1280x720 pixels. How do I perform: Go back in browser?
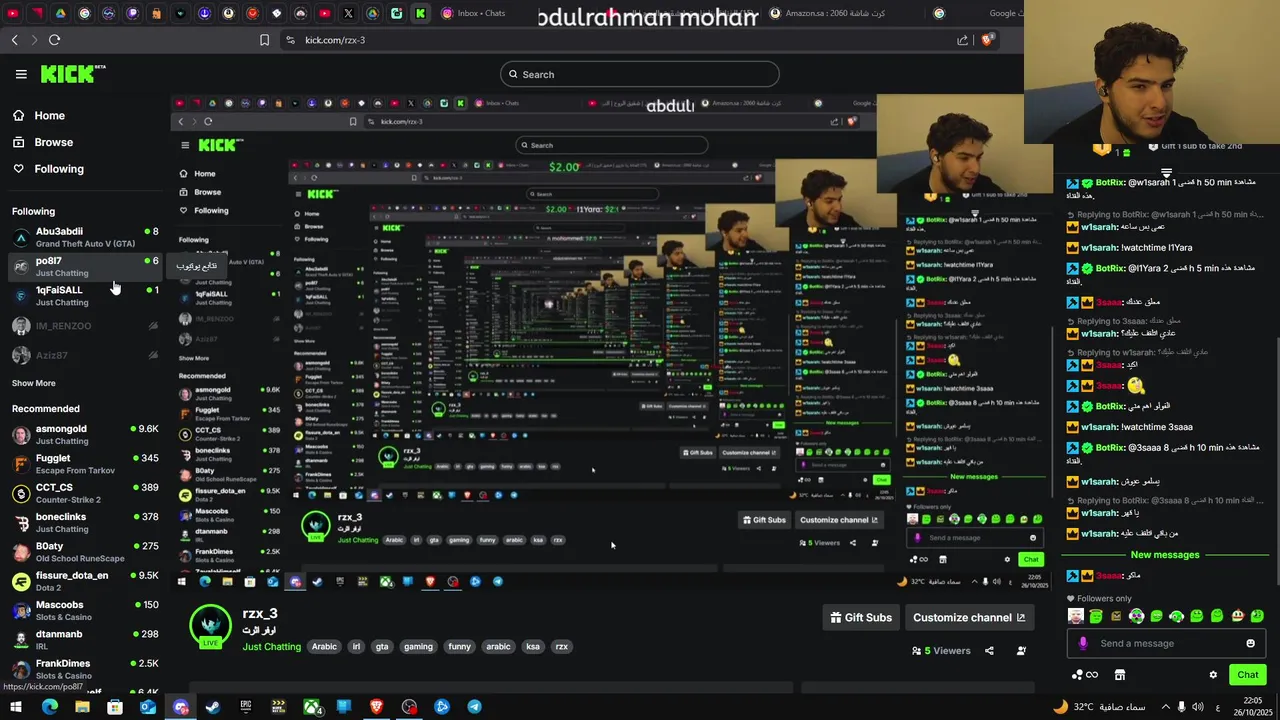pyautogui.click(x=15, y=40)
